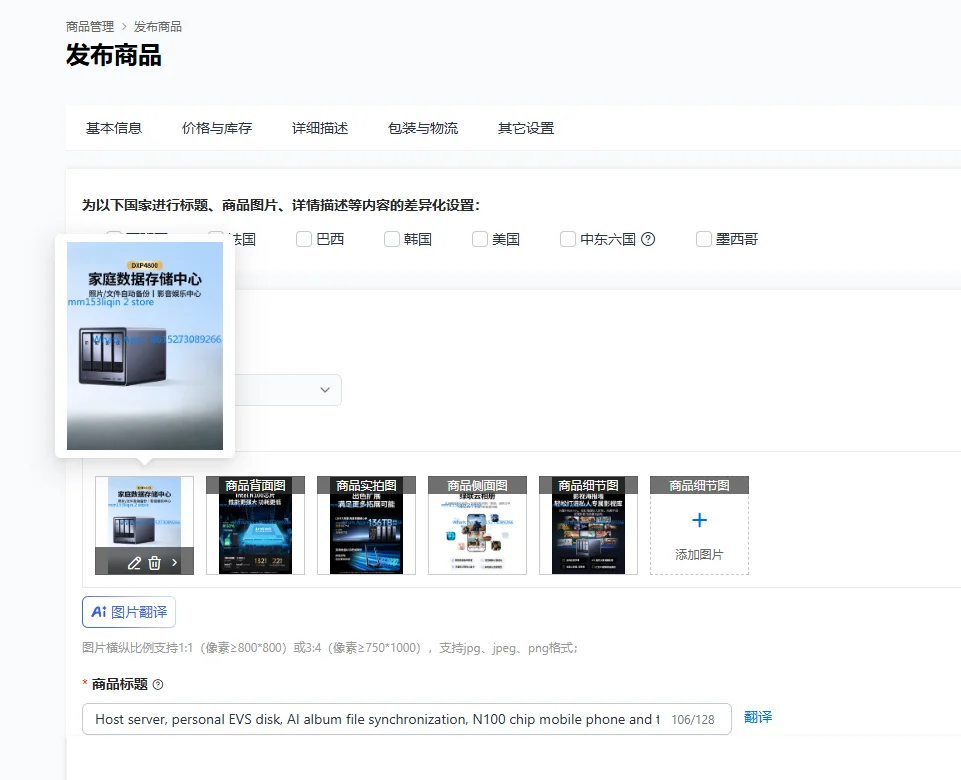Enable the 美国 checkbox

[480, 239]
